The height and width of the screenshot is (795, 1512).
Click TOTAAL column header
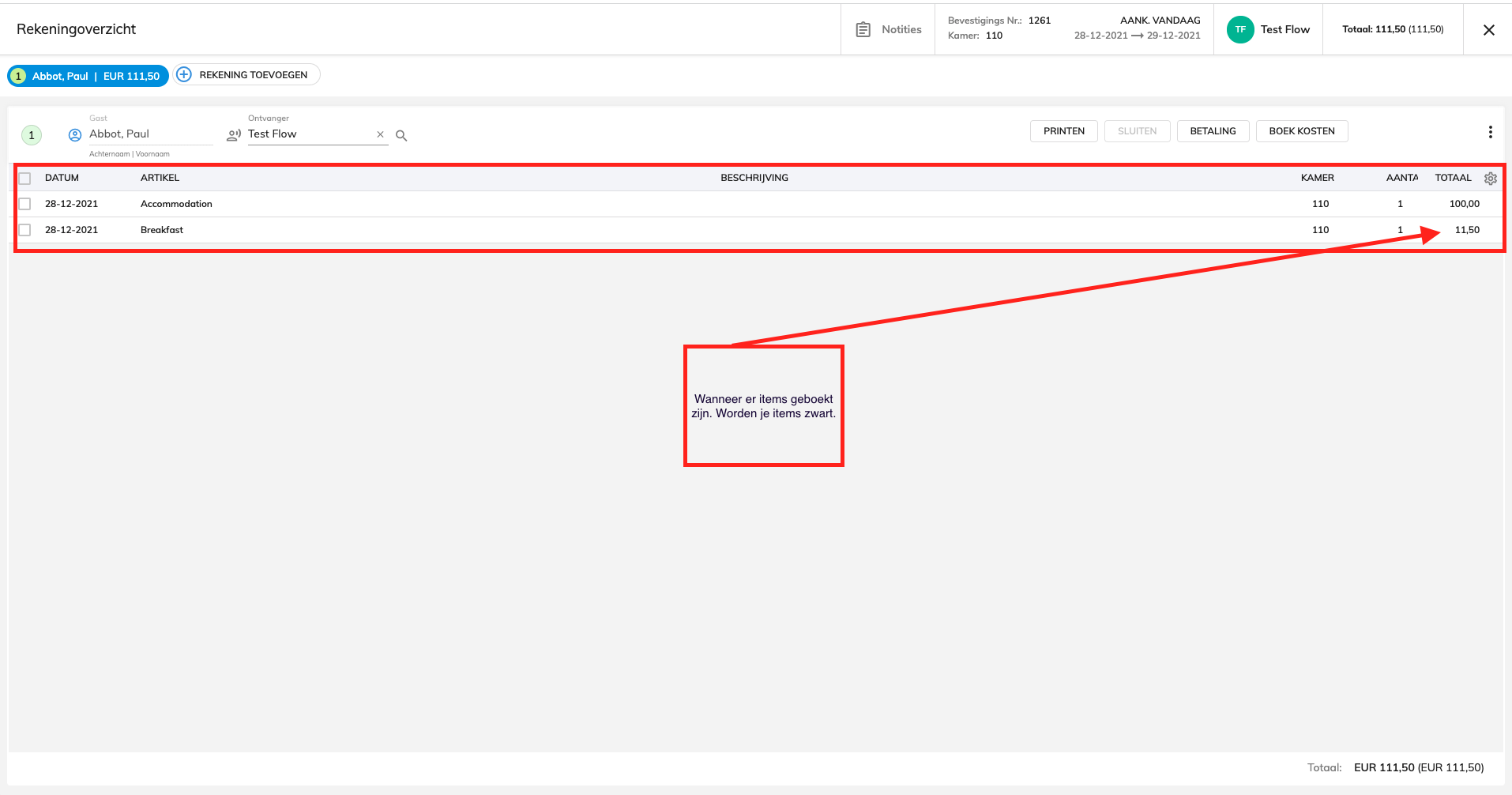pyautogui.click(x=1453, y=178)
